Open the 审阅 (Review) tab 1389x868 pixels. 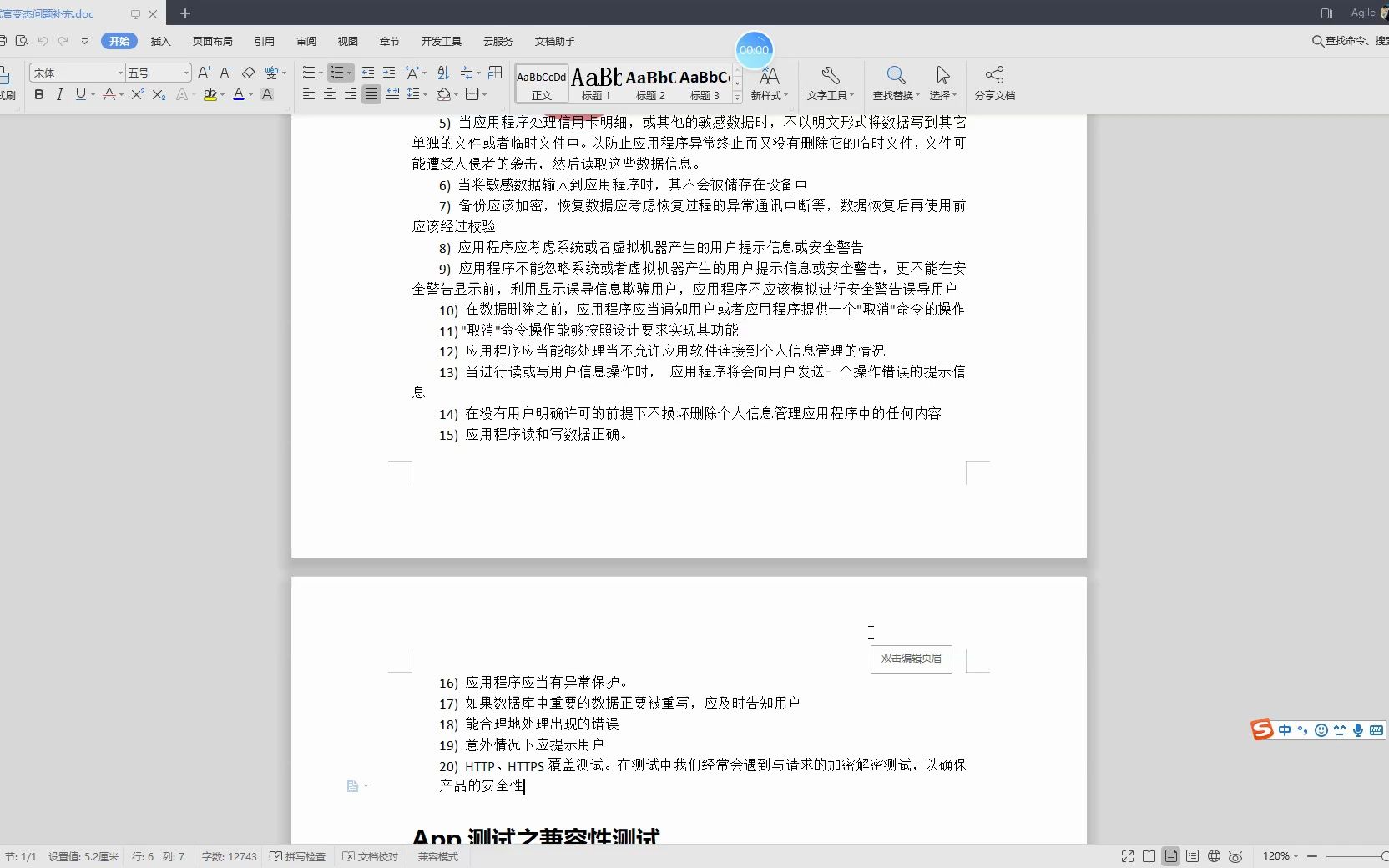306,41
